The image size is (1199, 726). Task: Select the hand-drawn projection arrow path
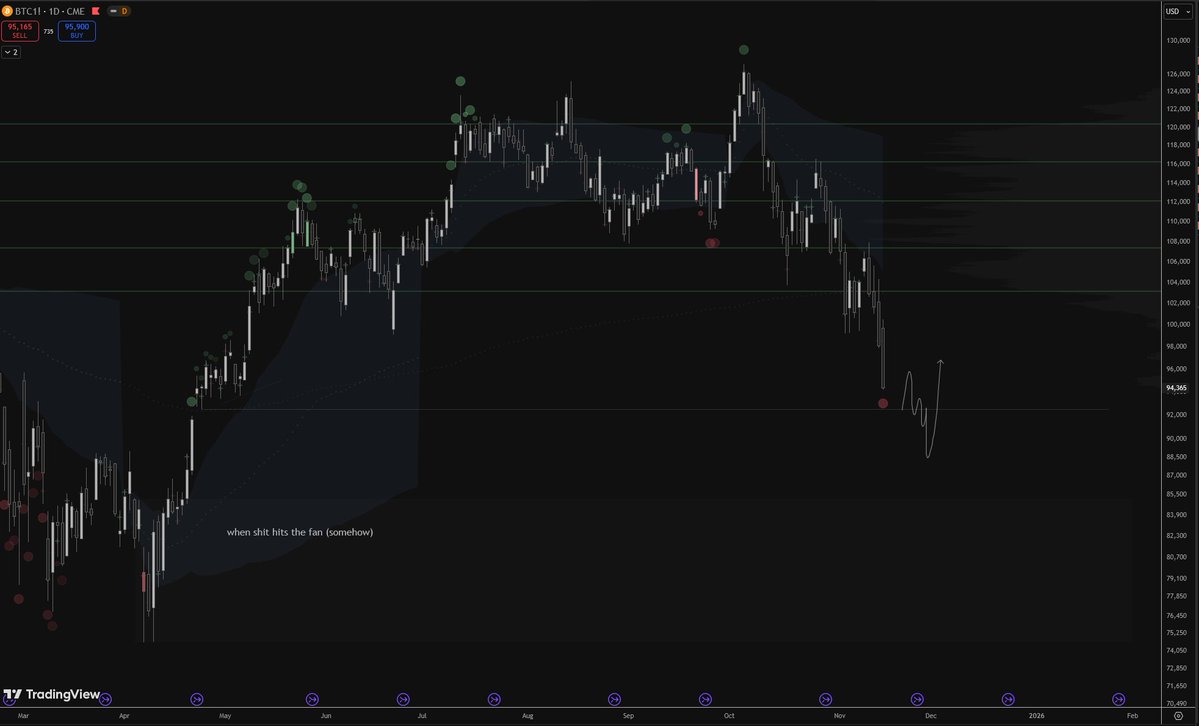pos(923,408)
